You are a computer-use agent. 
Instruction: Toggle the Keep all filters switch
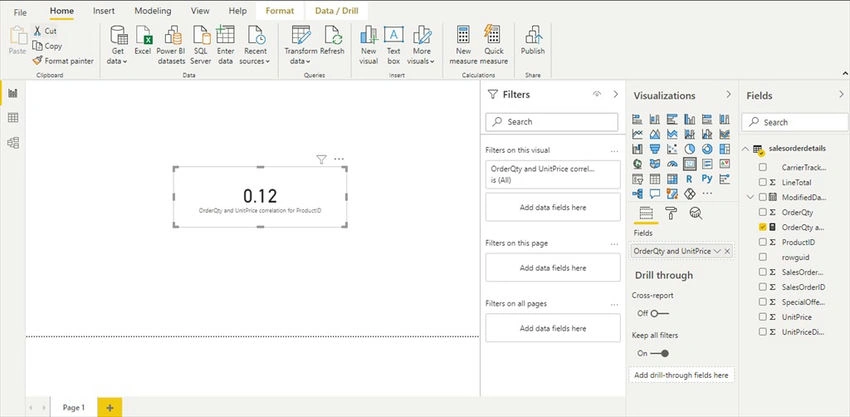click(x=659, y=353)
